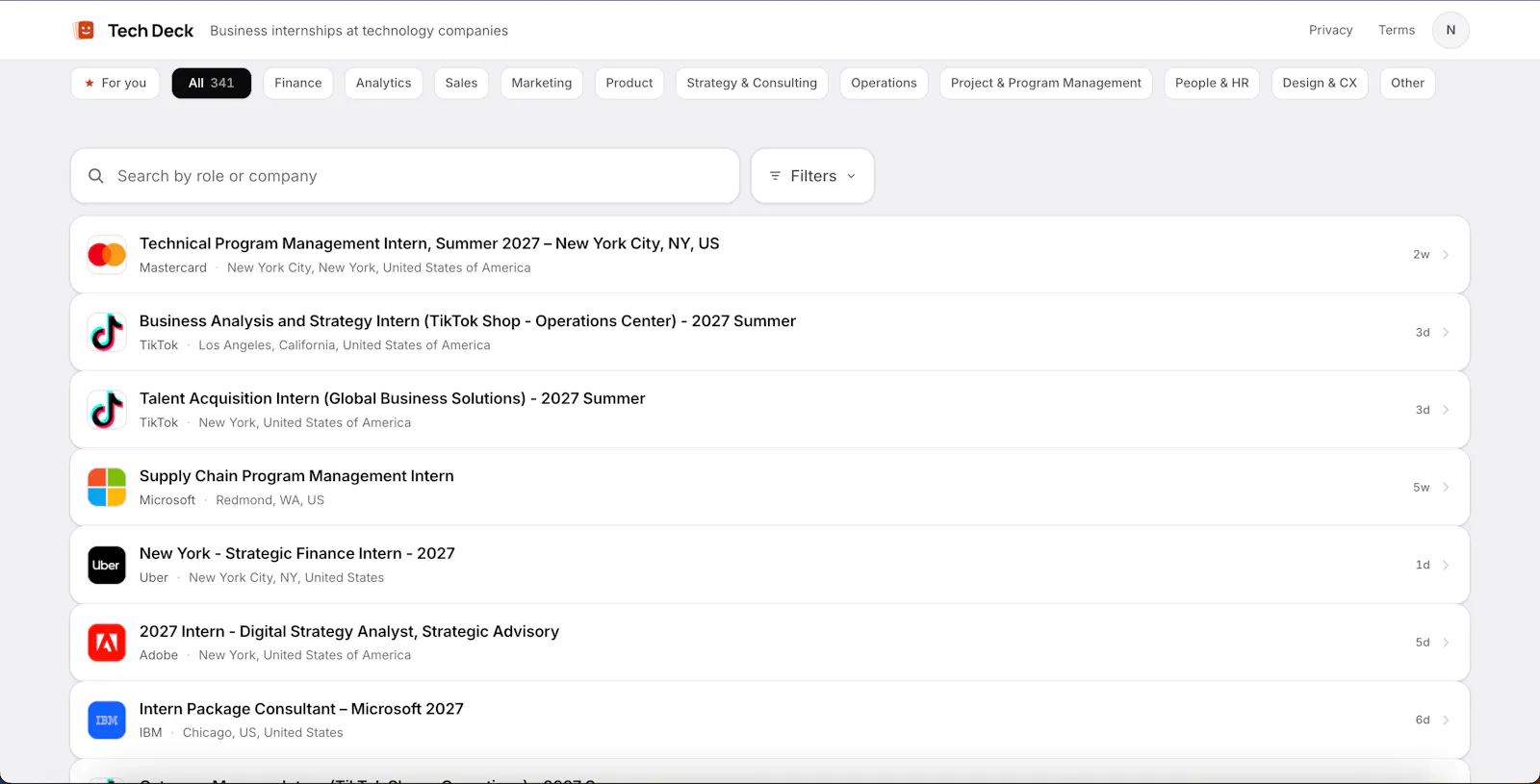Click the search magnifier icon
The width and height of the screenshot is (1540, 784).
coord(96,176)
